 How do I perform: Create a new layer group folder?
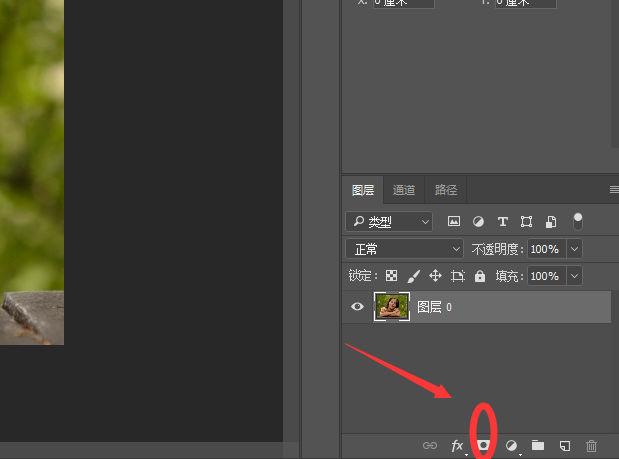[538, 445]
